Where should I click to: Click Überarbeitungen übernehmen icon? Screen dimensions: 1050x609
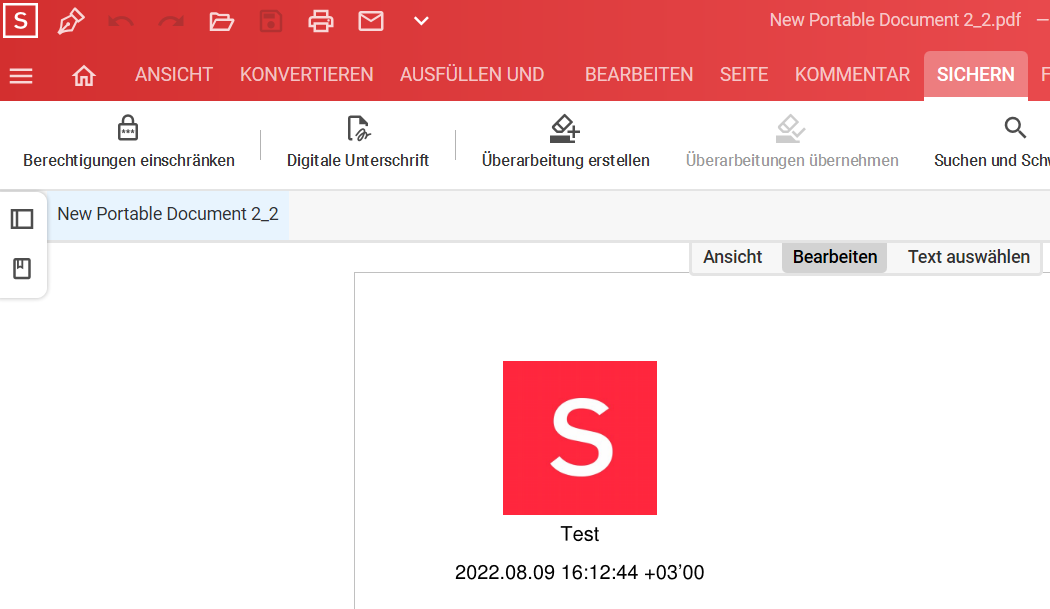[x=790, y=128]
